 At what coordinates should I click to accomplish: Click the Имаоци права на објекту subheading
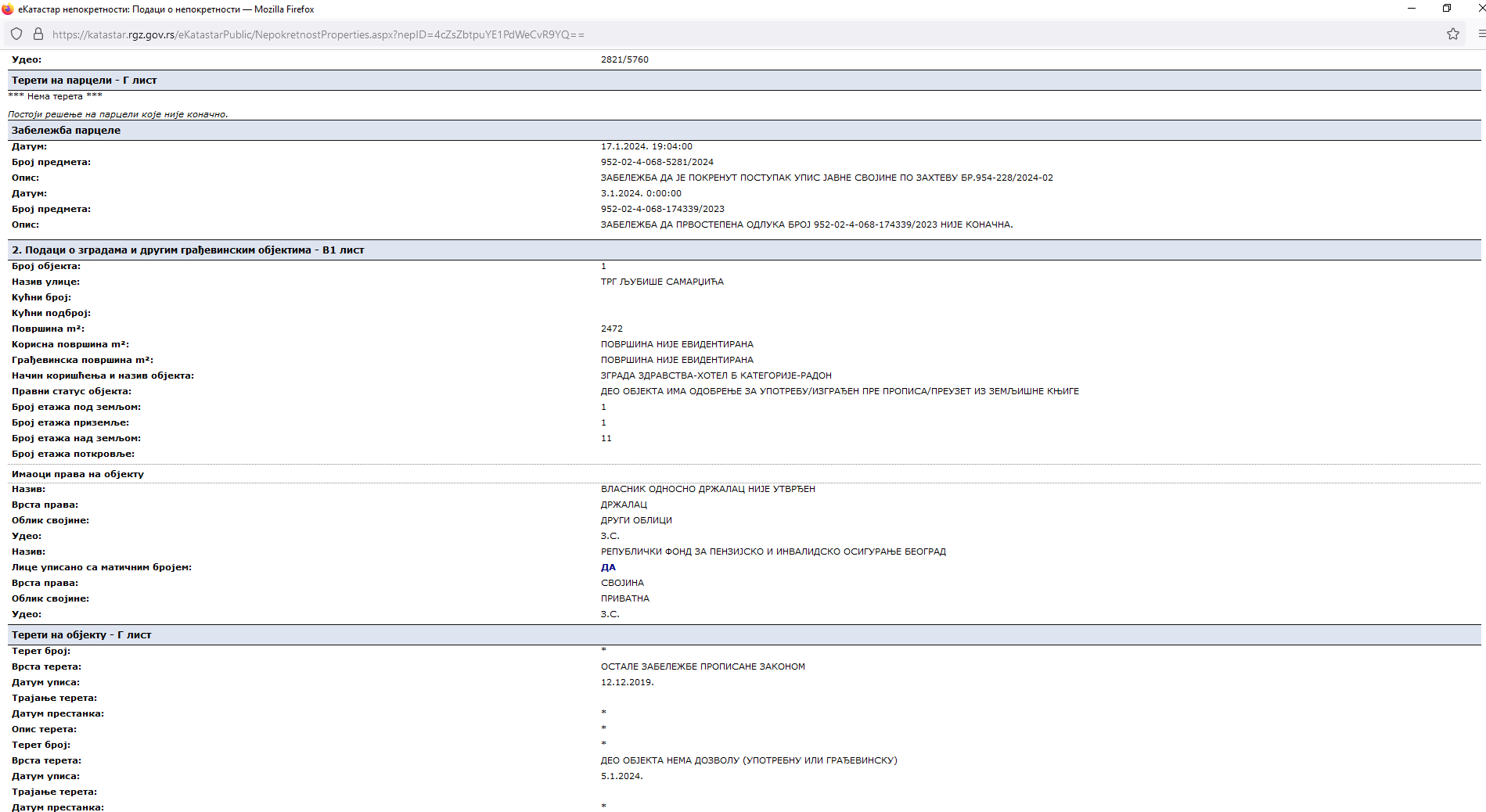click(77, 474)
